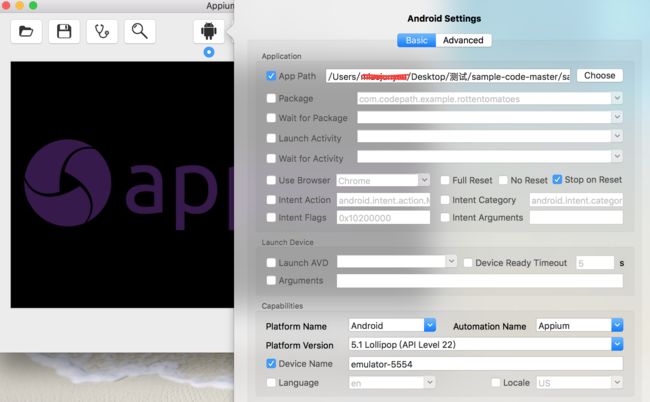Uncheck the Device Name checkbox
This screenshot has height=402, width=650.
coord(271,363)
